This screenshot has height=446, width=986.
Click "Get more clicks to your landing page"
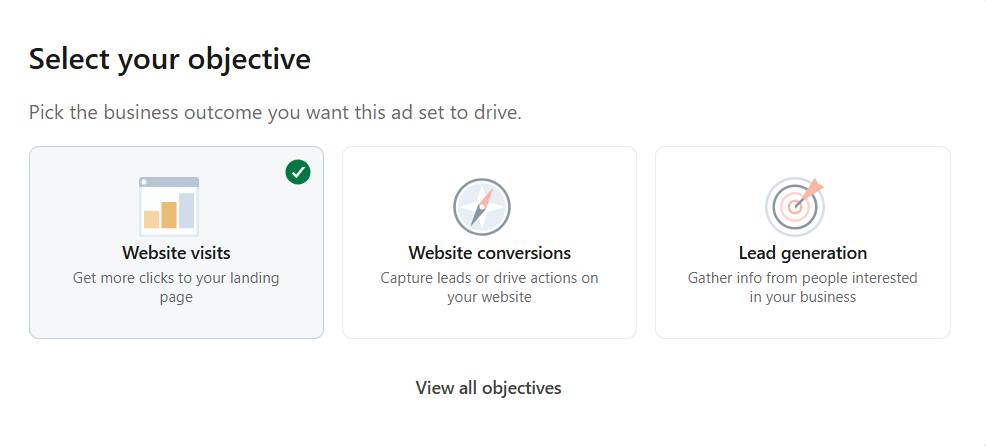click(x=176, y=287)
